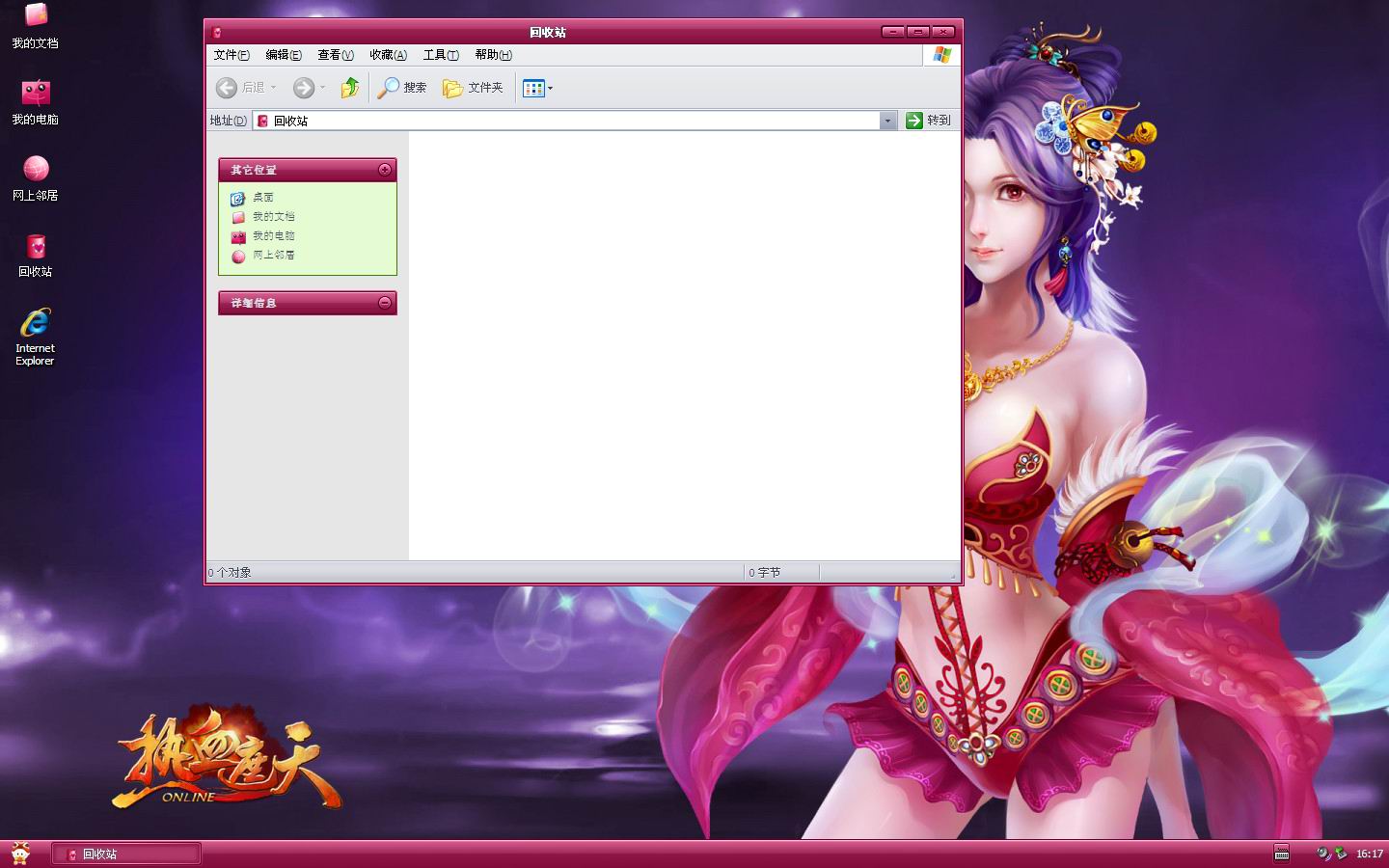Open the Start menu button on taskbar
The height and width of the screenshot is (868, 1389).
(x=20, y=854)
